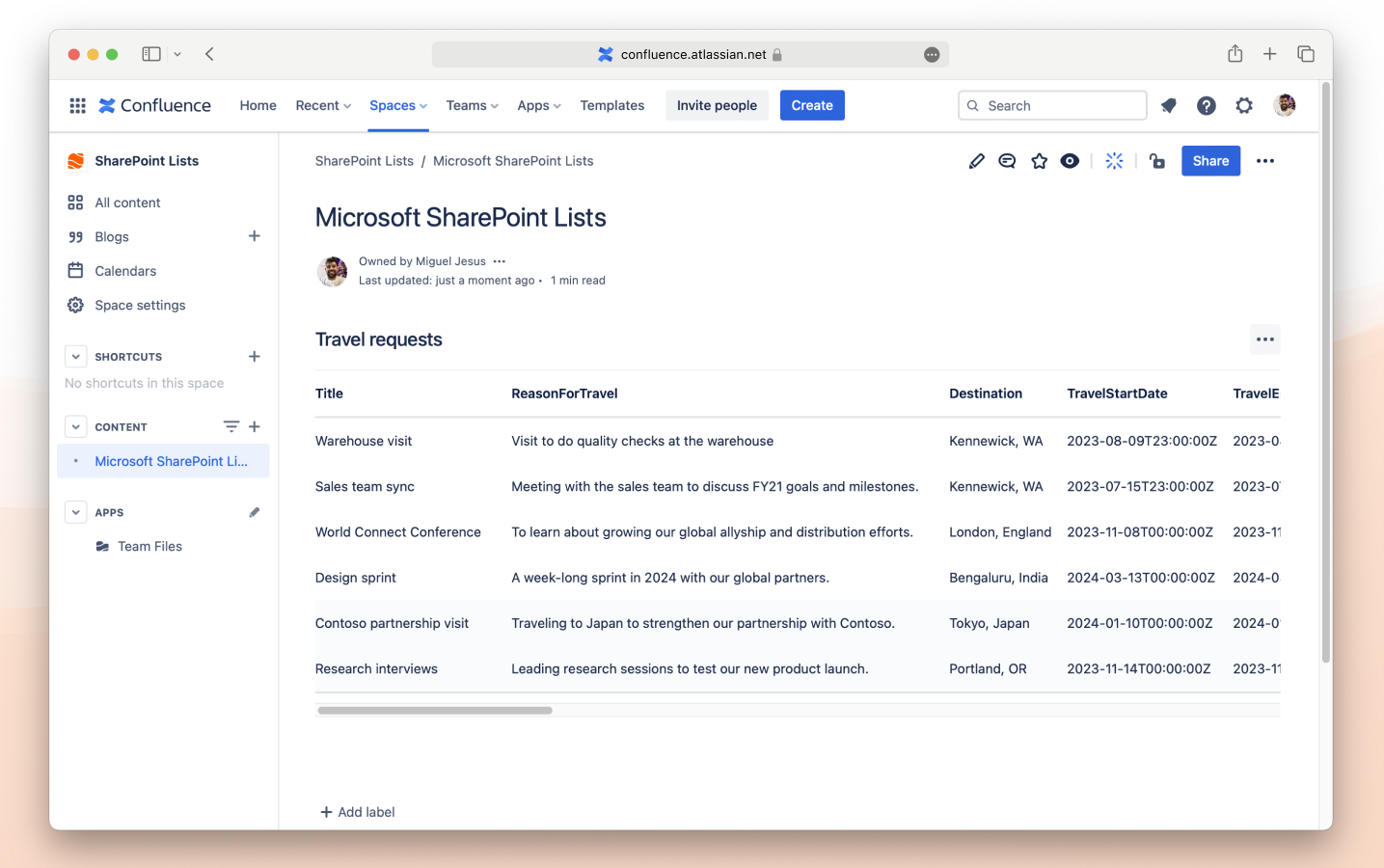The width and height of the screenshot is (1384, 868).
Task: Click the browser share icon
Action: tap(1235, 54)
